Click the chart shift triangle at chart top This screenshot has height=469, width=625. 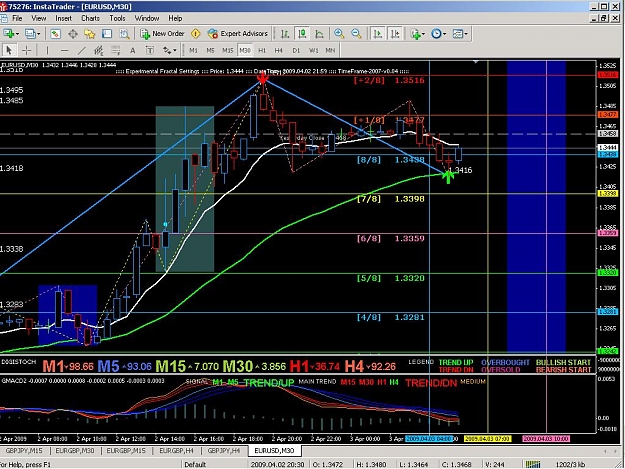pyautogui.click(x=476, y=62)
